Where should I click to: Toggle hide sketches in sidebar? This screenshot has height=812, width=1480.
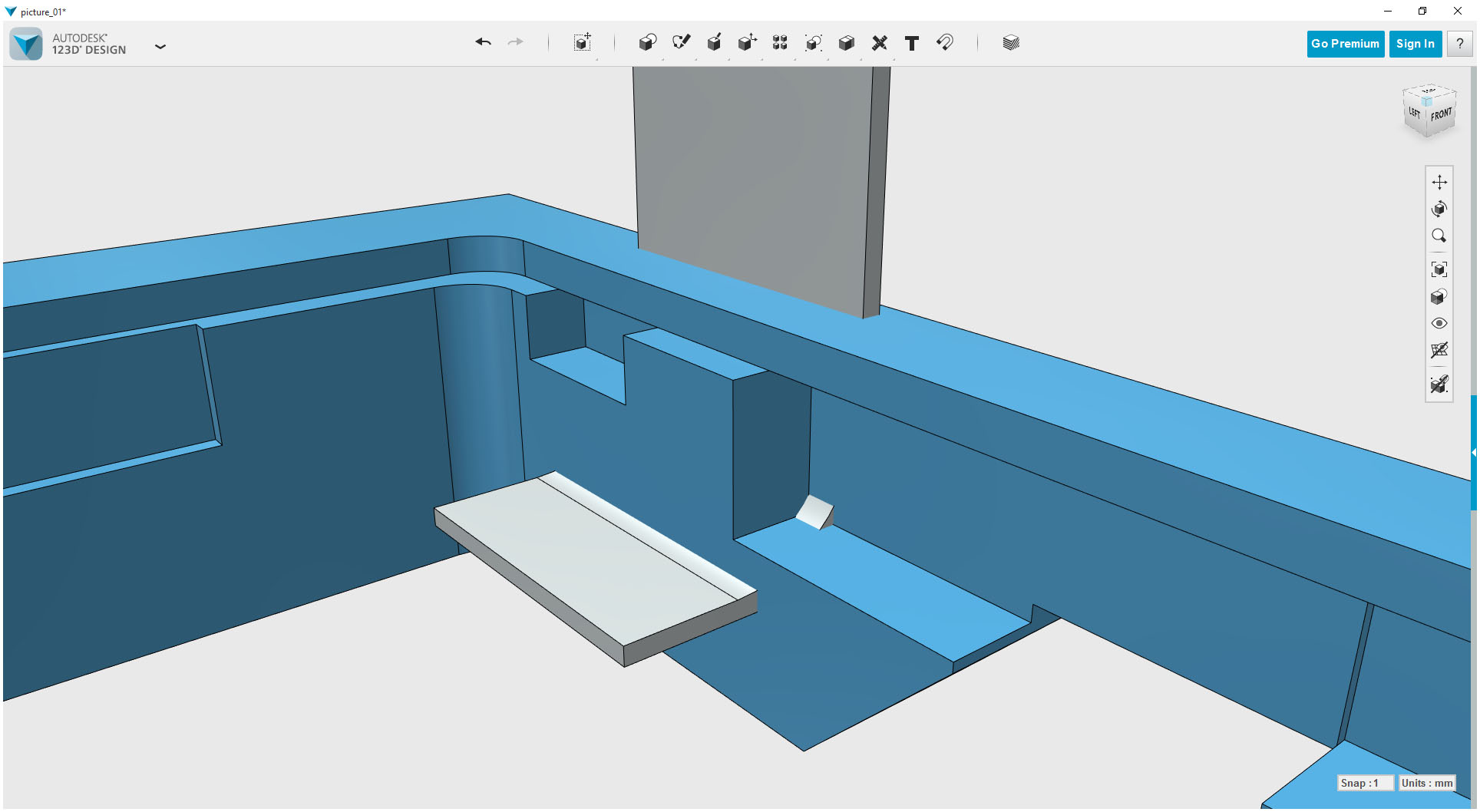pos(1439,351)
